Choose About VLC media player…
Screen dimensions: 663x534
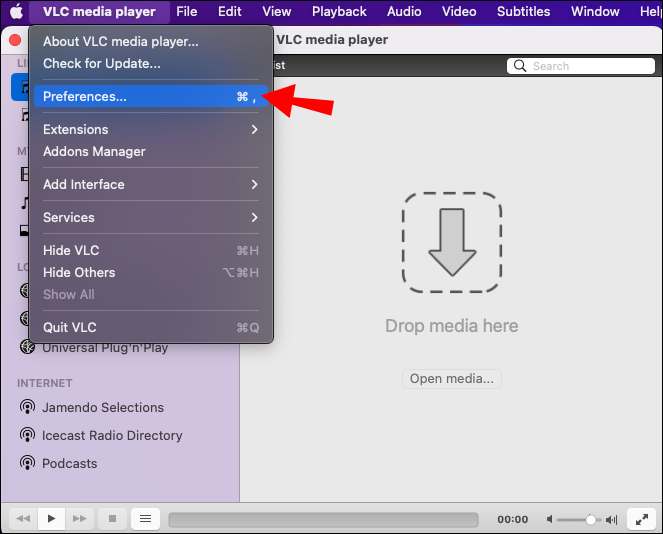151,41
